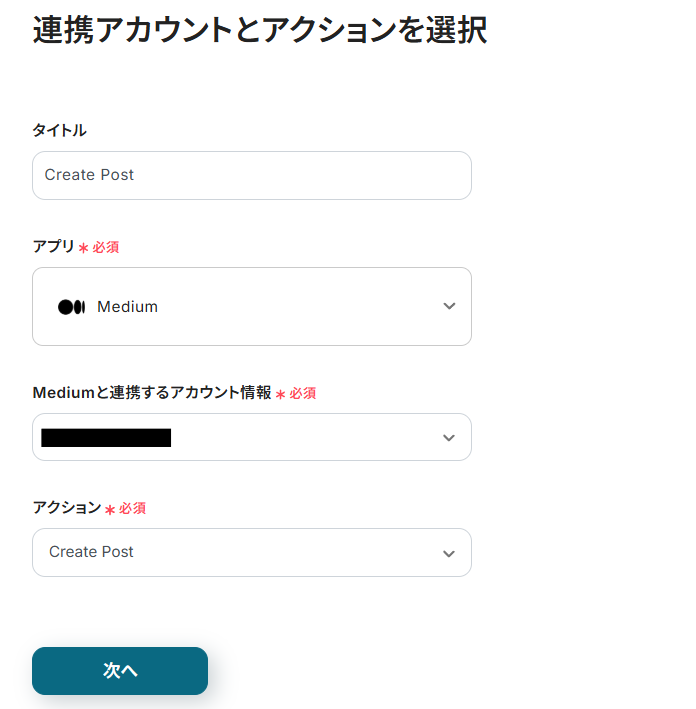Click the 必須 marker beside account information
696x709 pixels.
(x=303, y=394)
